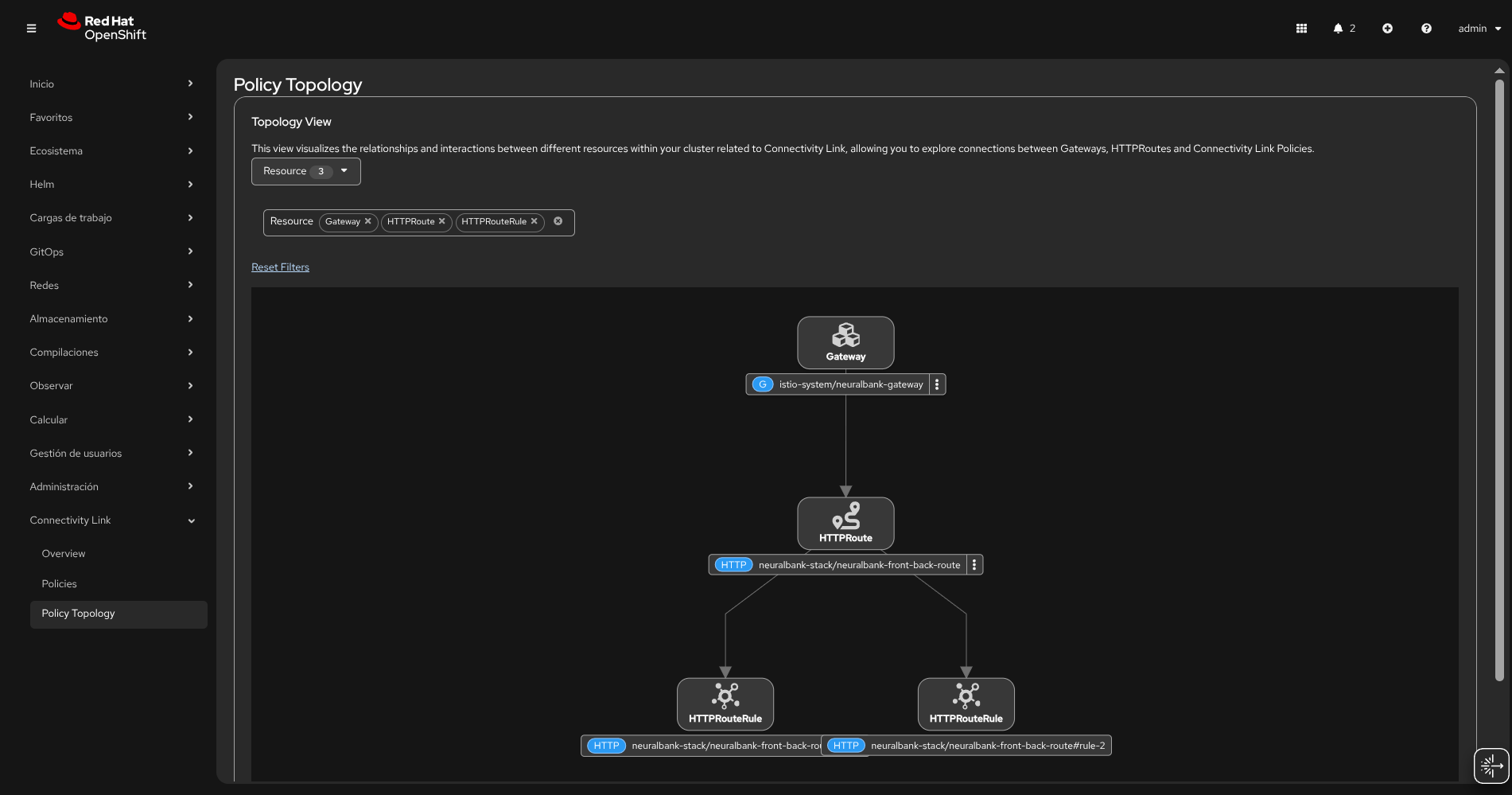The width and height of the screenshot is (1512, 795).
Task: Click the Reset Filters link
Action: pos(280,267)
